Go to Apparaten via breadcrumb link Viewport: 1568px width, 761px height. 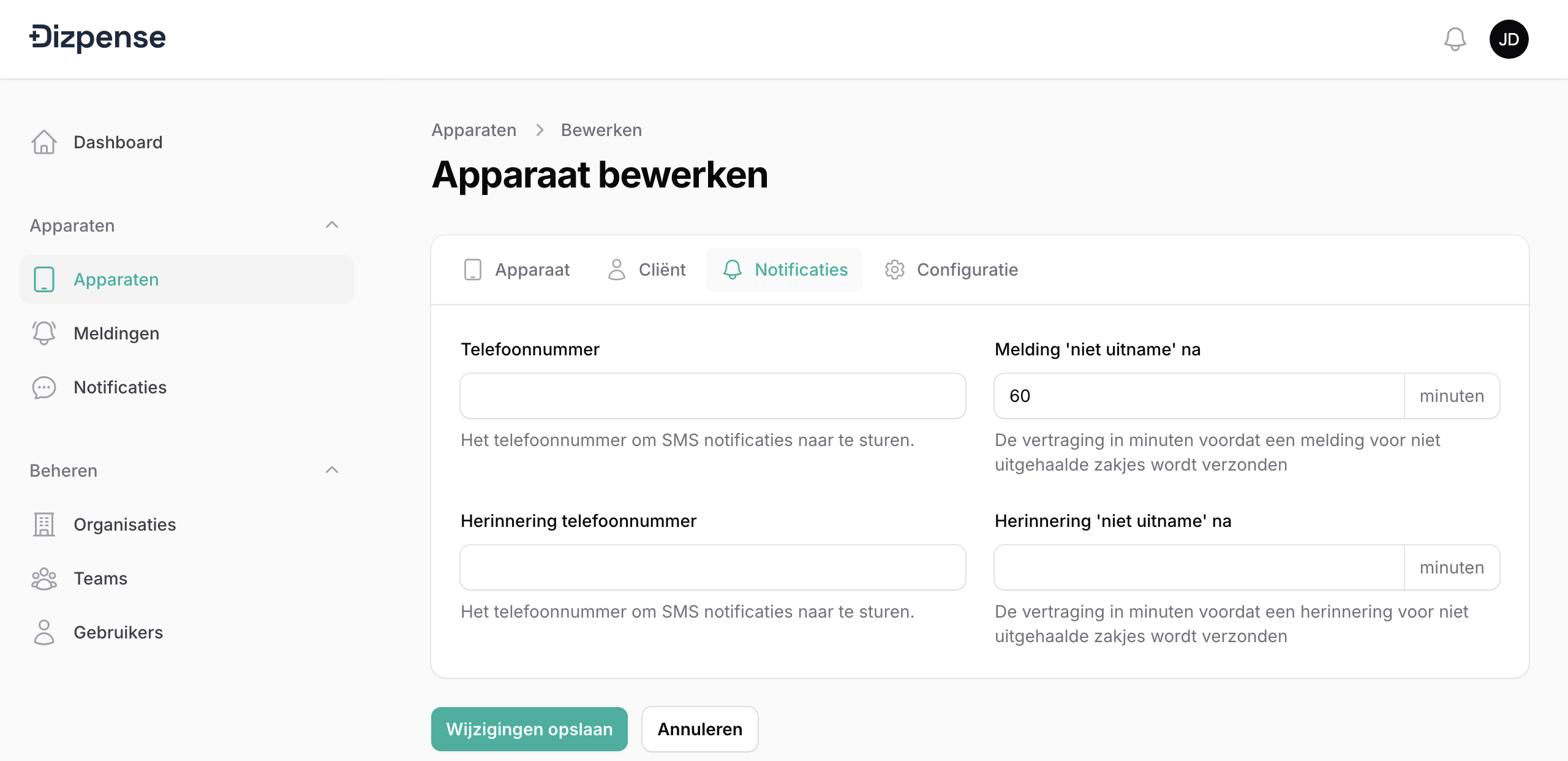pos(474,130)
